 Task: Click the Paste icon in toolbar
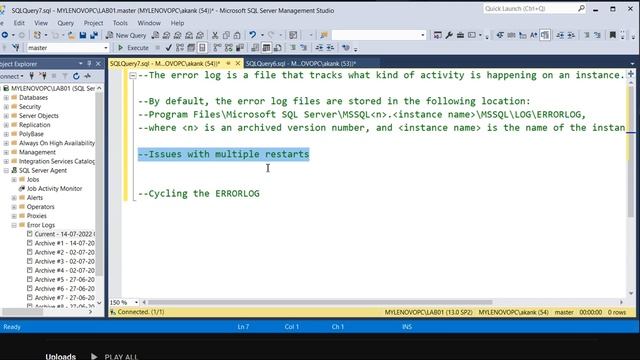pyautogui.click(x=237, y=36)
